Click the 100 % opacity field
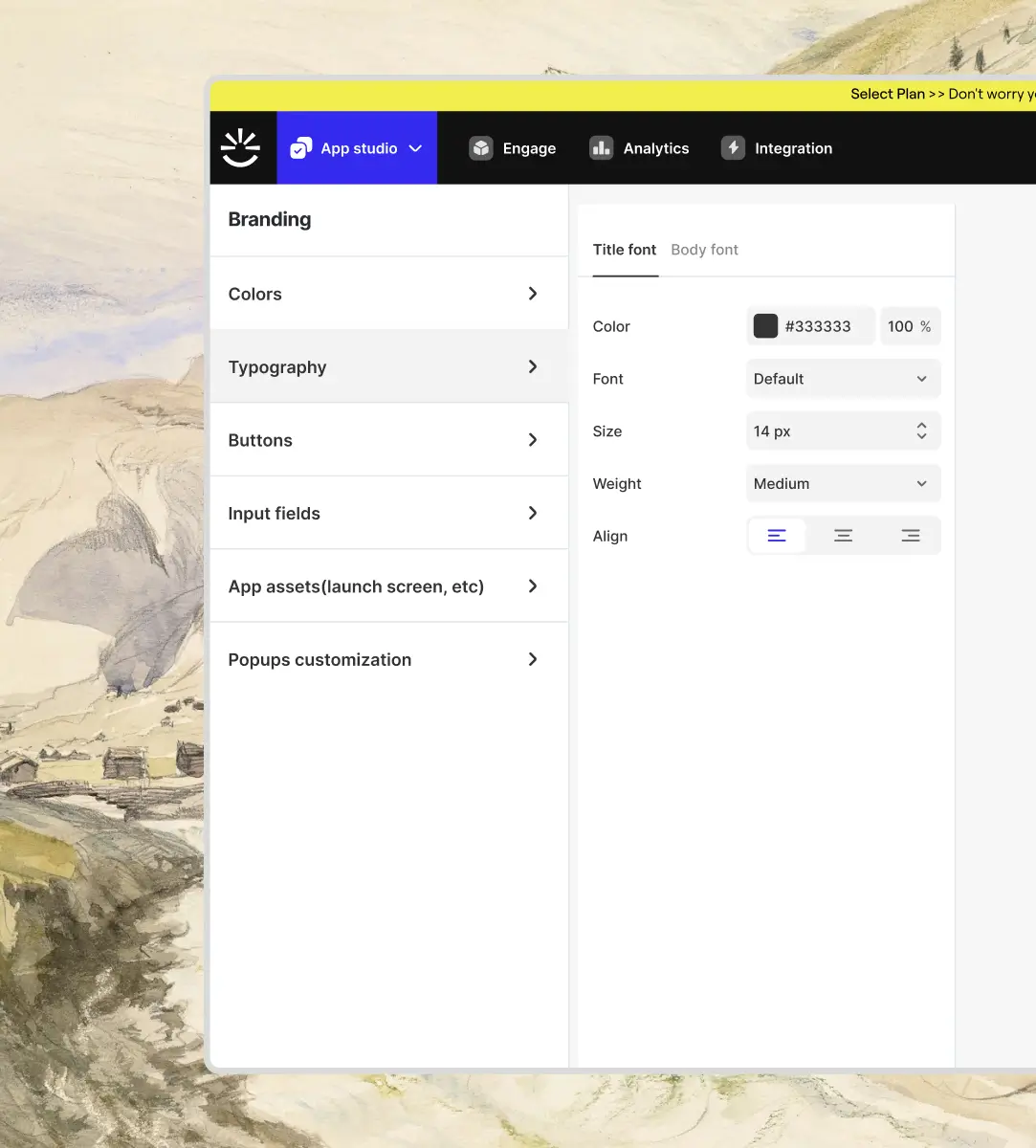Viewport: 1036px width, 1148px height. [x=910, y=326]
